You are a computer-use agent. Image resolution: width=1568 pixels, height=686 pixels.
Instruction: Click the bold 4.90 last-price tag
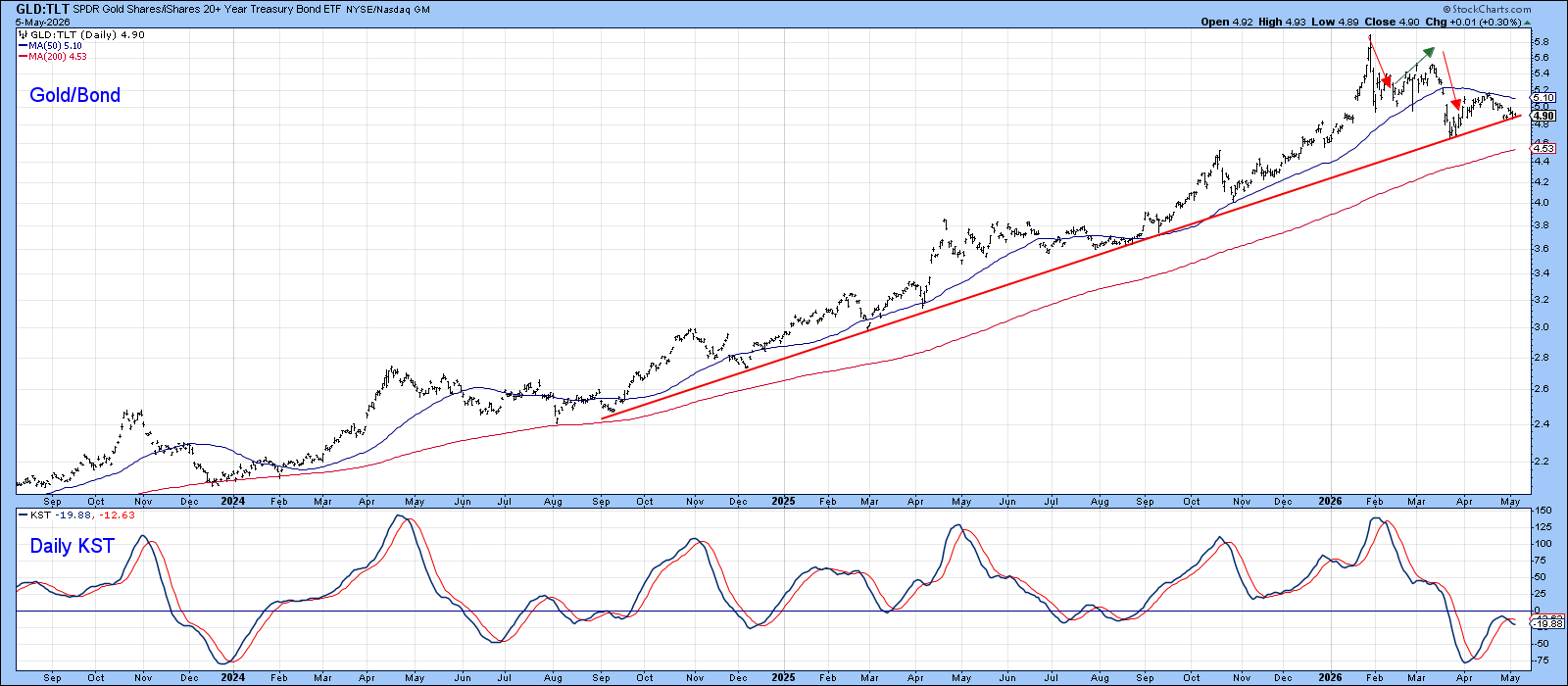[1543, 116]
